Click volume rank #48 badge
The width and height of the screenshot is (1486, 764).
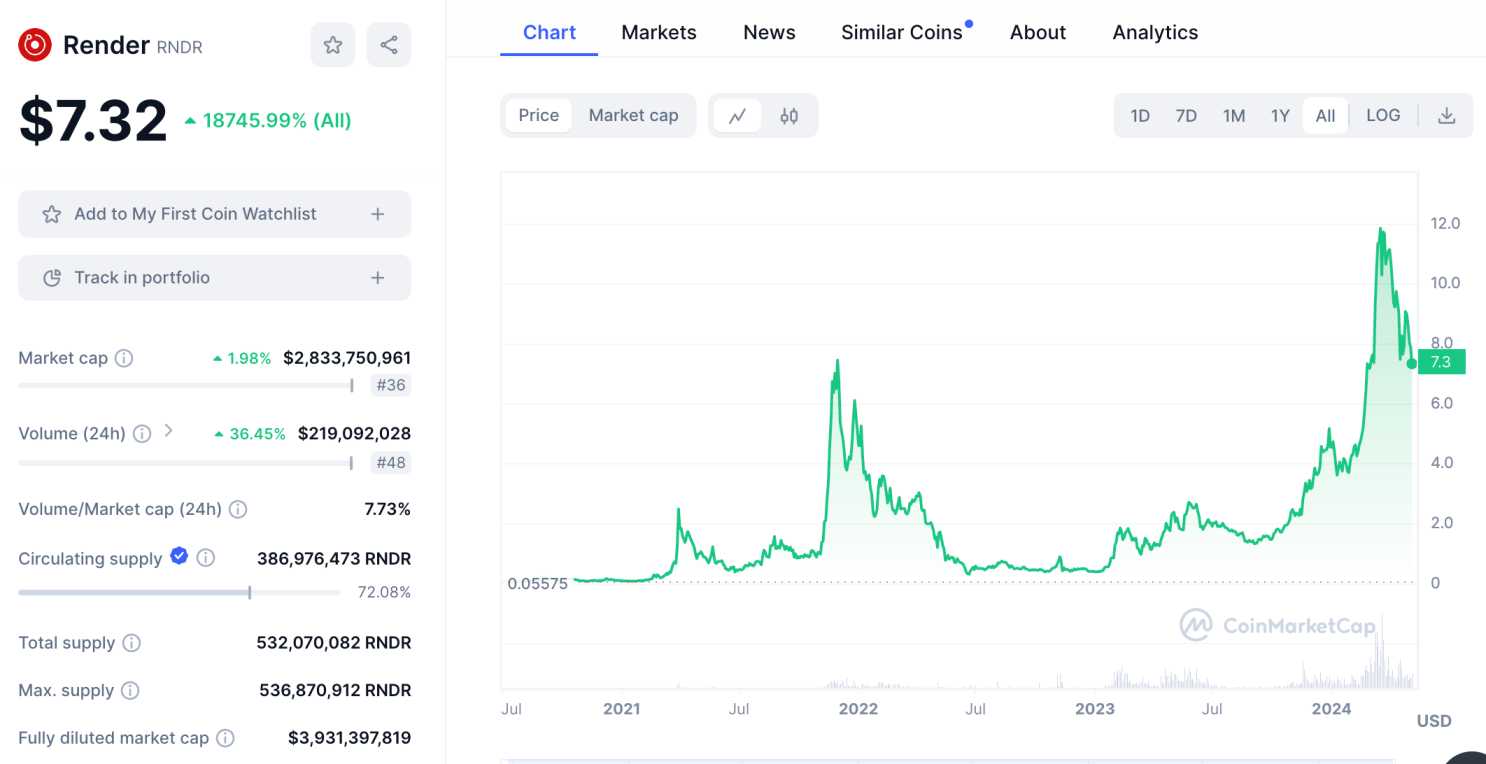coord(390,463)
